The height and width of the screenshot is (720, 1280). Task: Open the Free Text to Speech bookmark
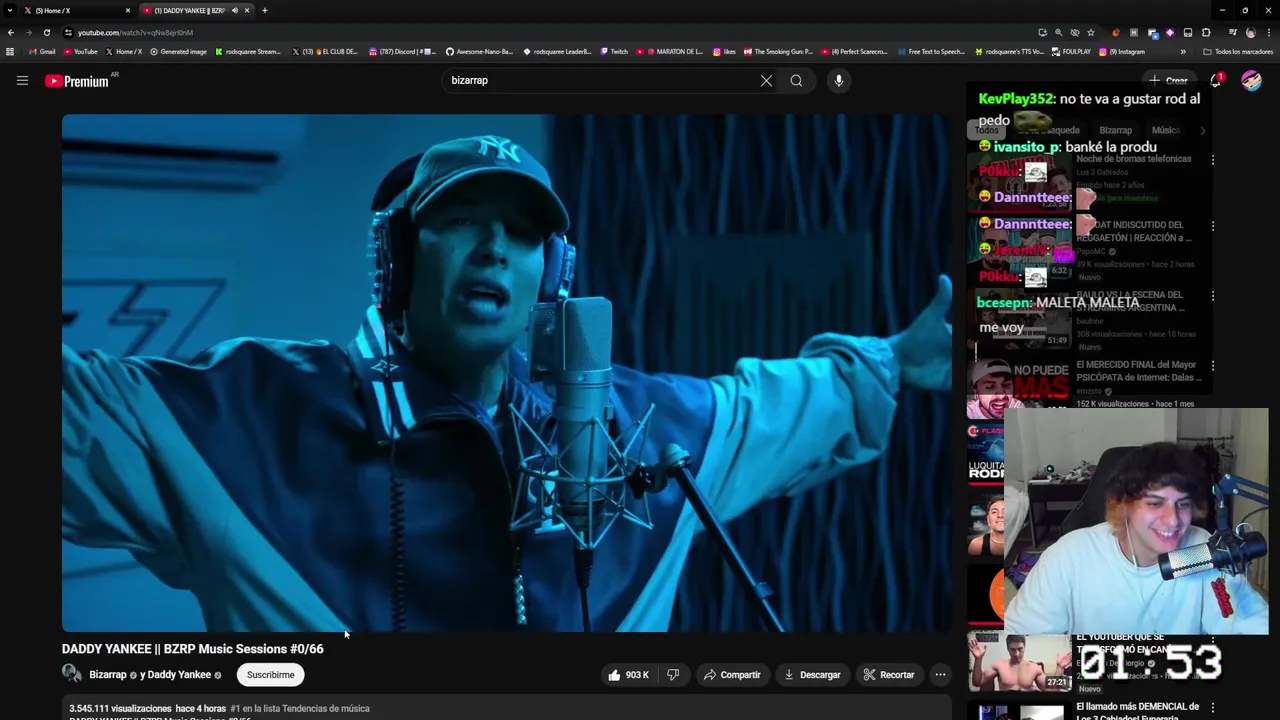[932, 52]
